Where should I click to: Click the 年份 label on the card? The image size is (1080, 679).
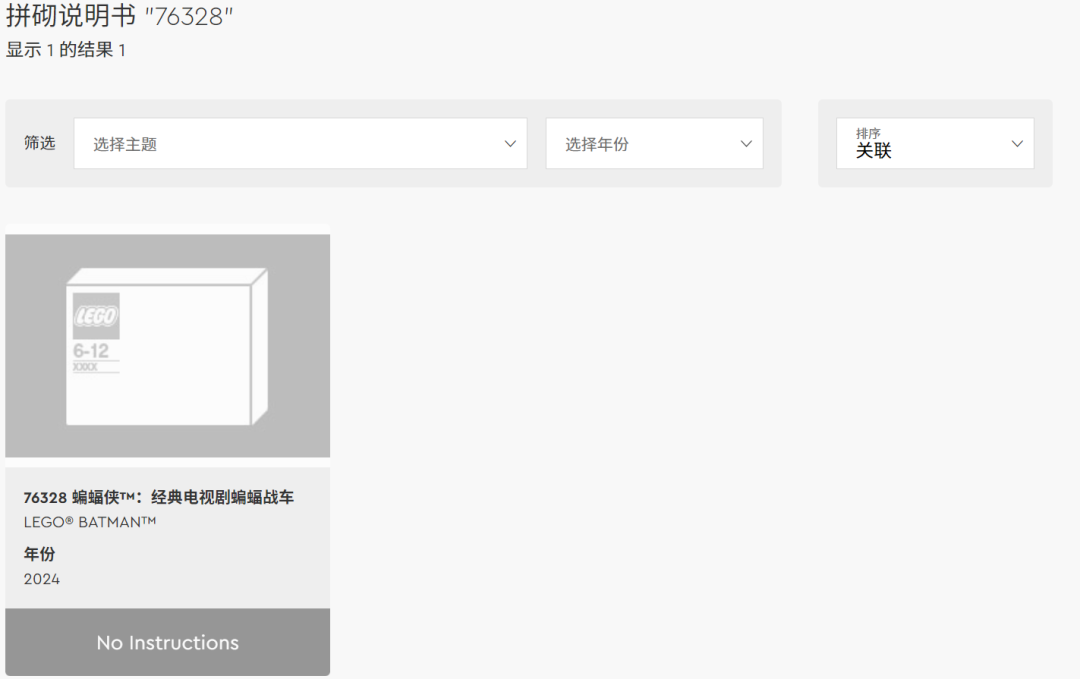pos(39,554)
